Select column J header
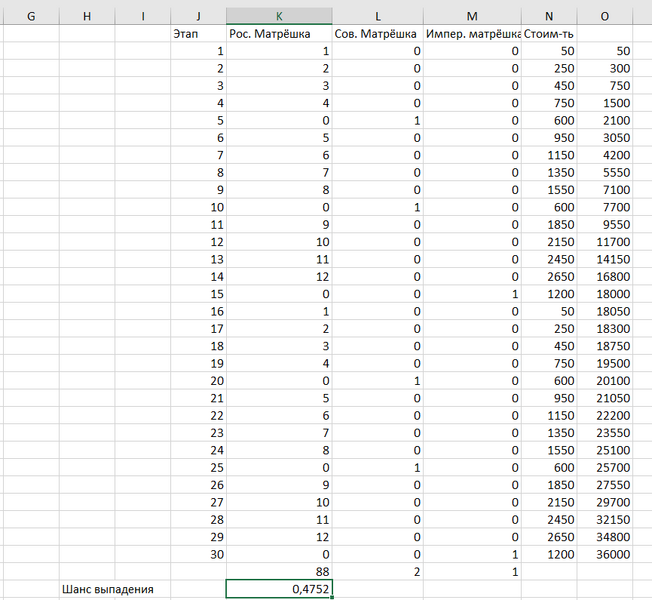This screenshot has height=600, width=652. point(198,16)
